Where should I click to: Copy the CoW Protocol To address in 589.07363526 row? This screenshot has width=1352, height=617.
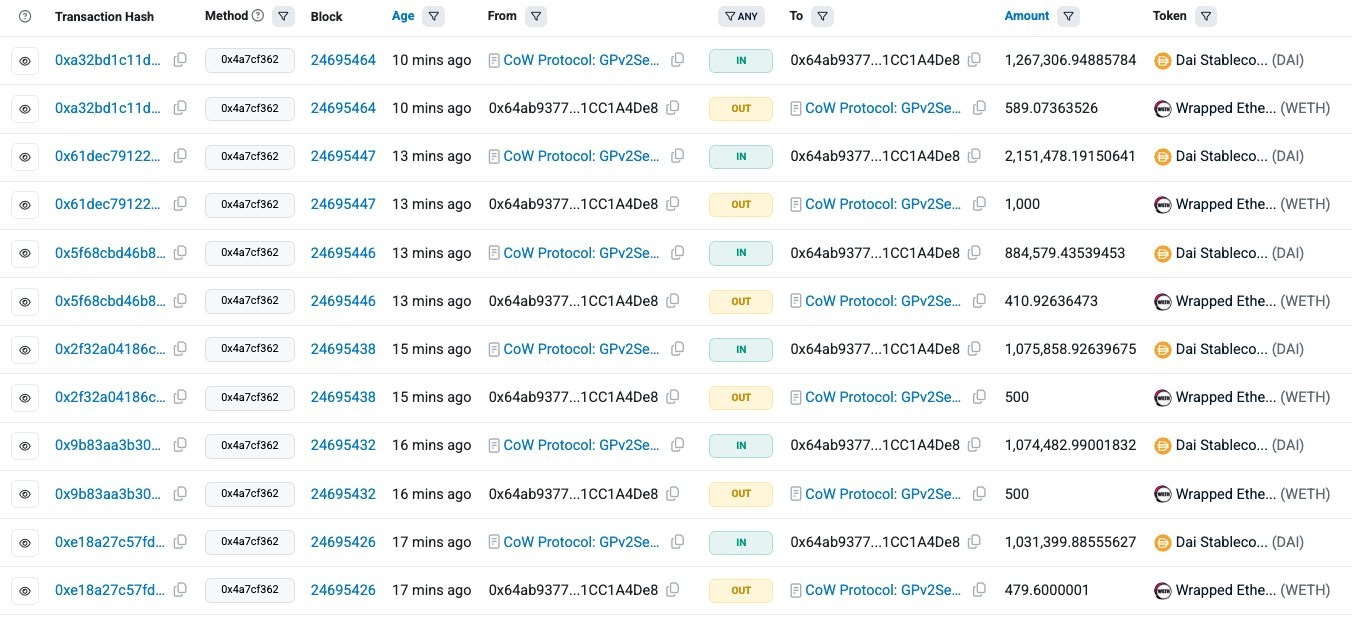pos(979,108)
